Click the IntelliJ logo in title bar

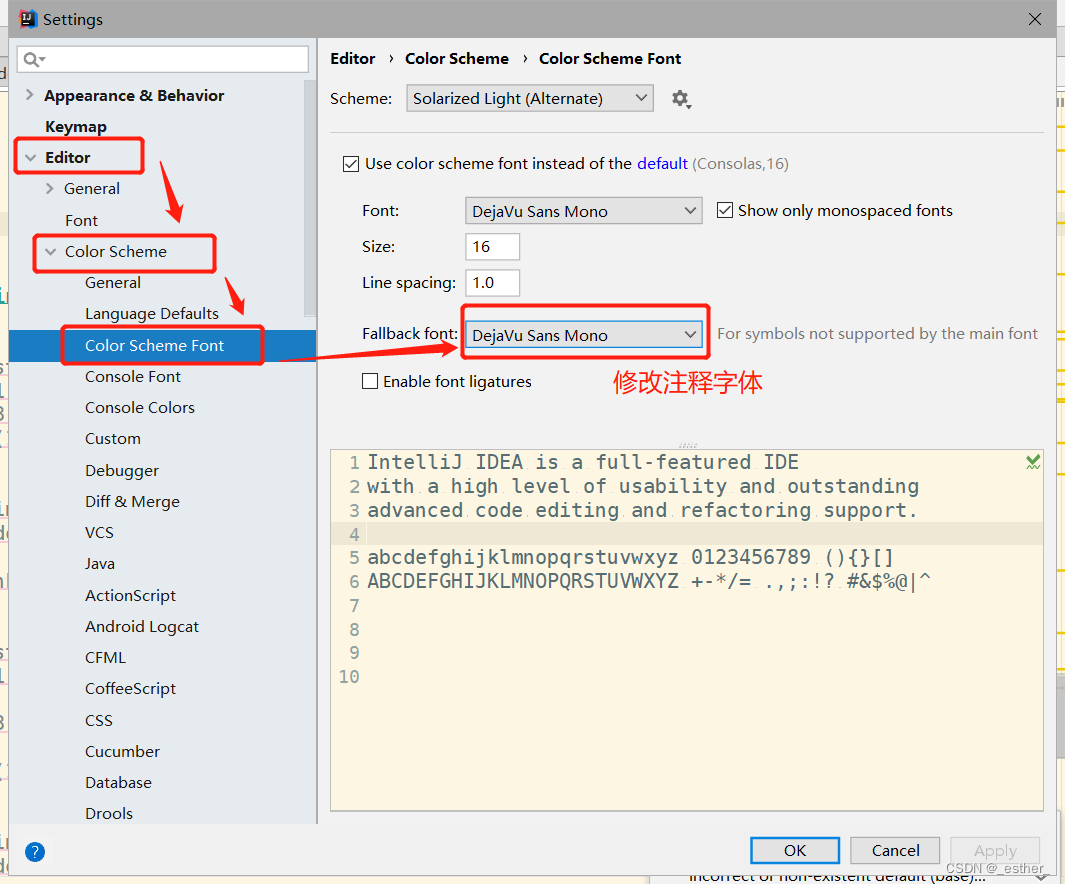pos(27,19)
